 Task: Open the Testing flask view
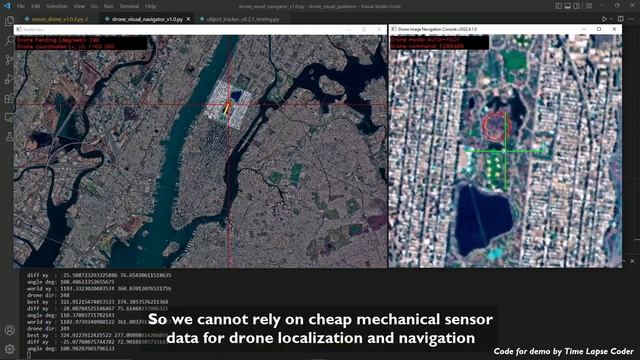click(x=9, y=137)
